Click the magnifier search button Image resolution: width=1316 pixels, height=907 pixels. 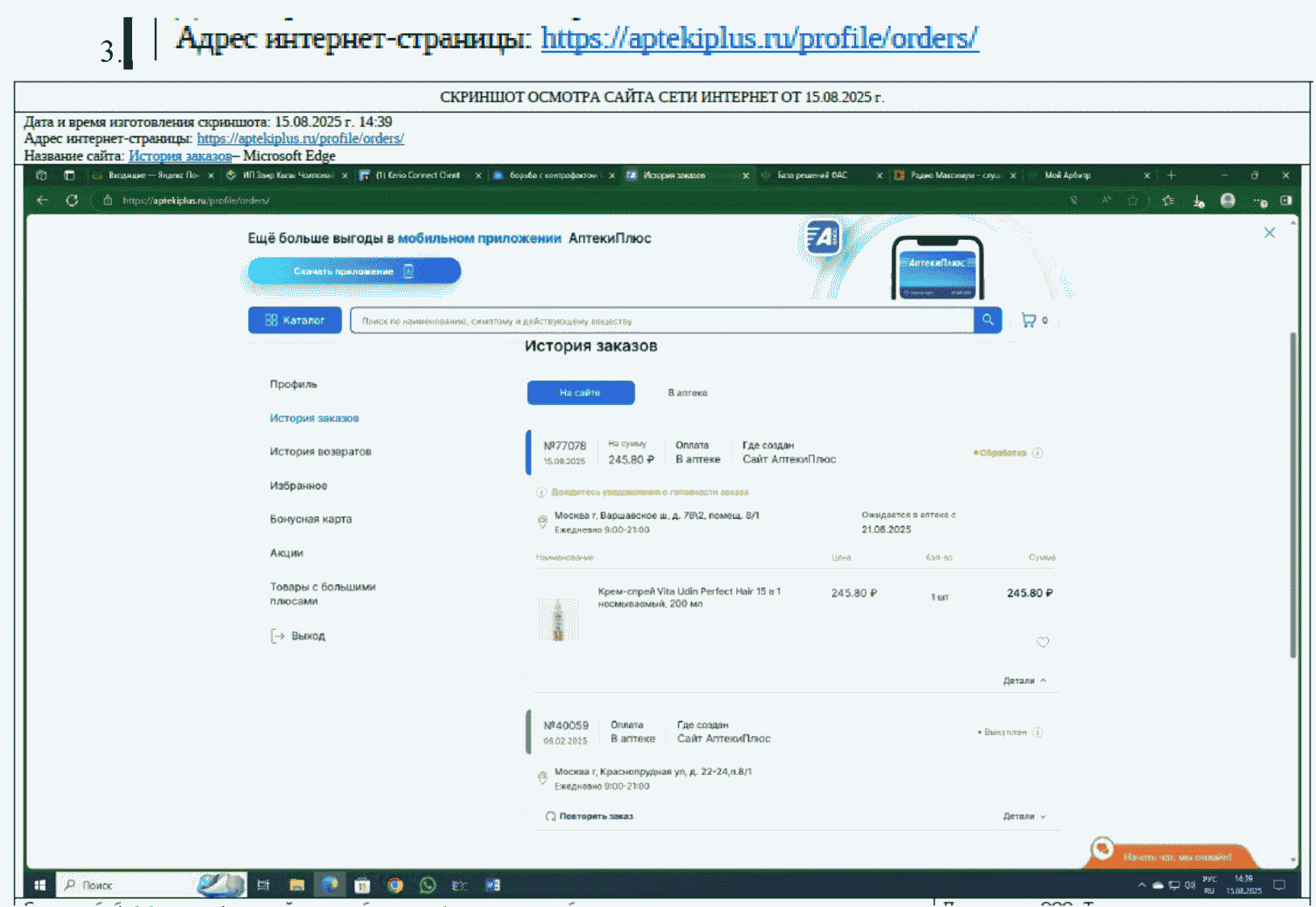987,320
